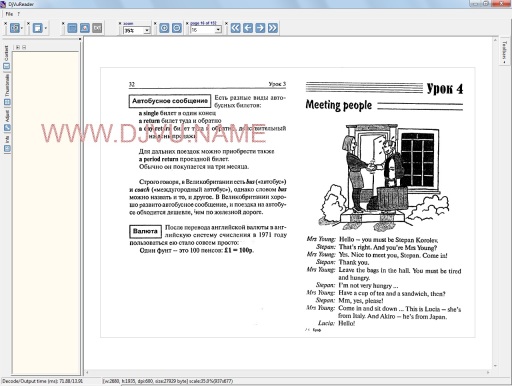Open the ? help menu

coord(19,14)
